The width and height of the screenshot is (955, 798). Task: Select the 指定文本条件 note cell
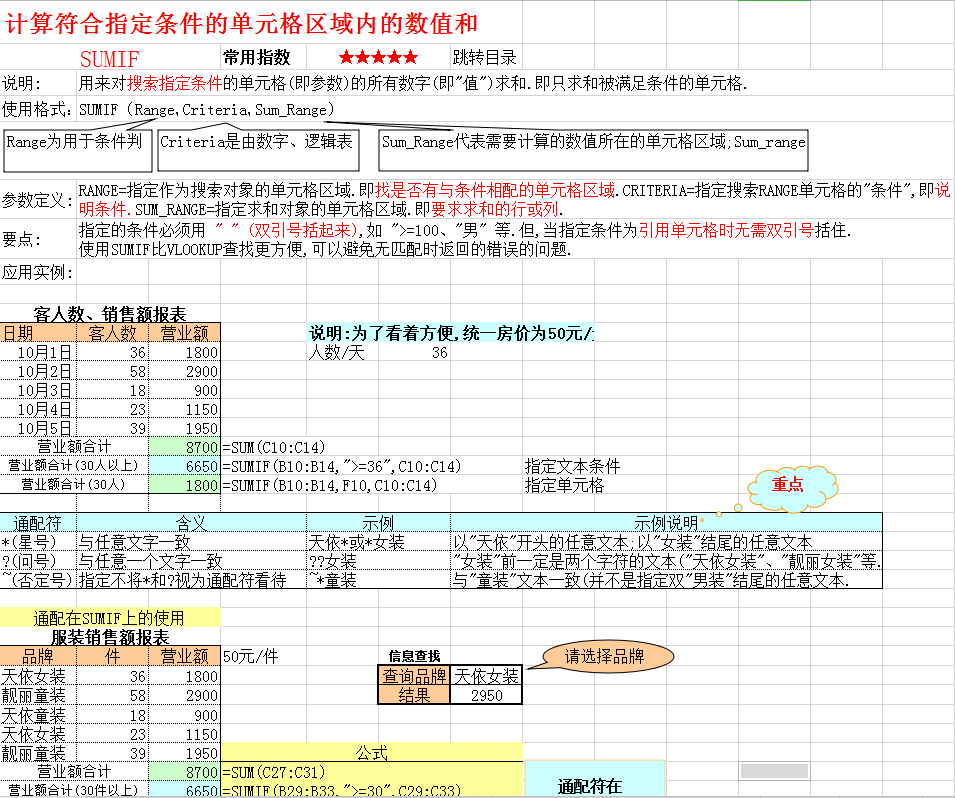tap(573, 466)
